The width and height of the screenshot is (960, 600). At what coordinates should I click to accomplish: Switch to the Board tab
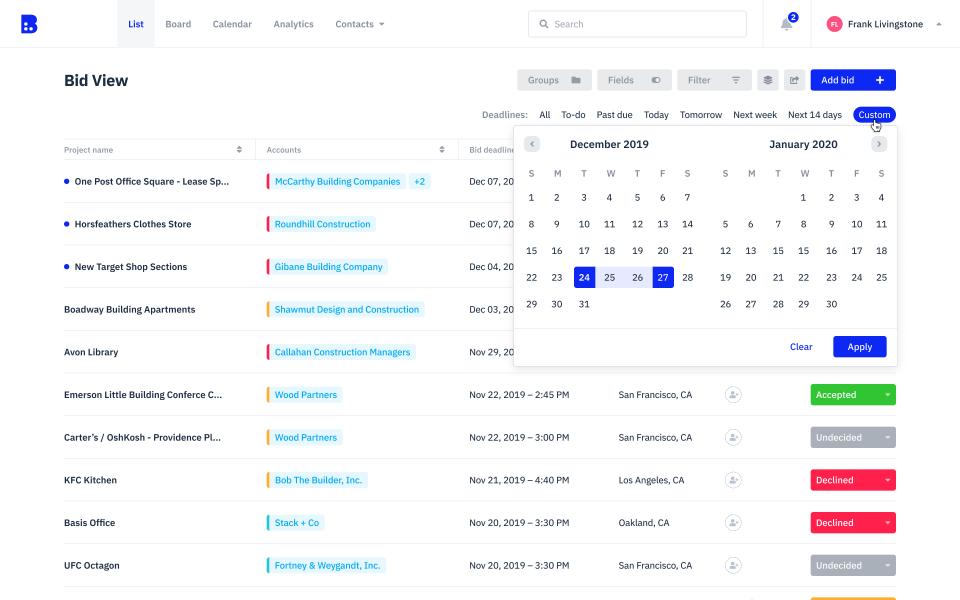178,23
